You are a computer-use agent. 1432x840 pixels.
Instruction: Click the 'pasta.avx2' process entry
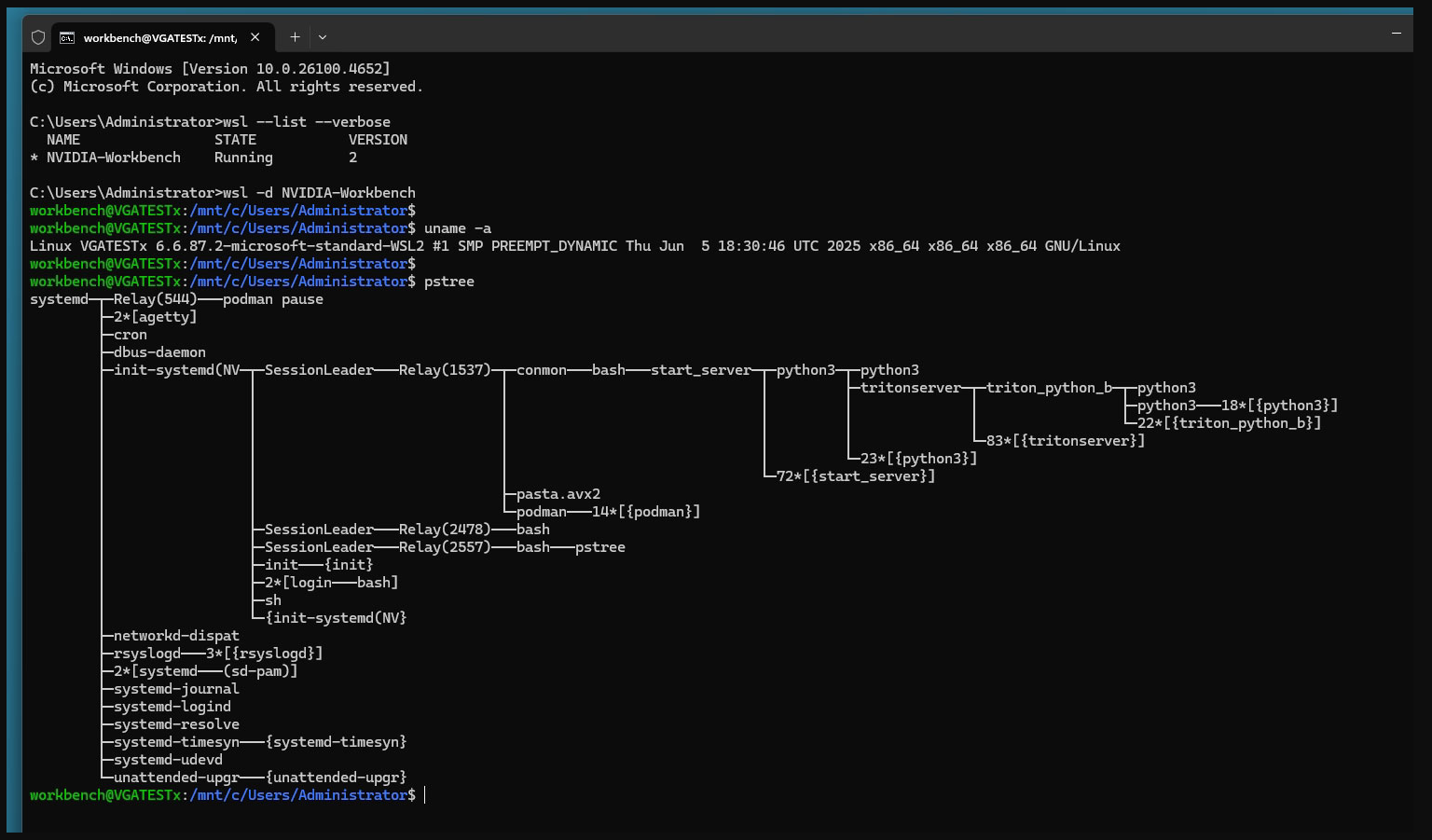[x=558, y=494]
